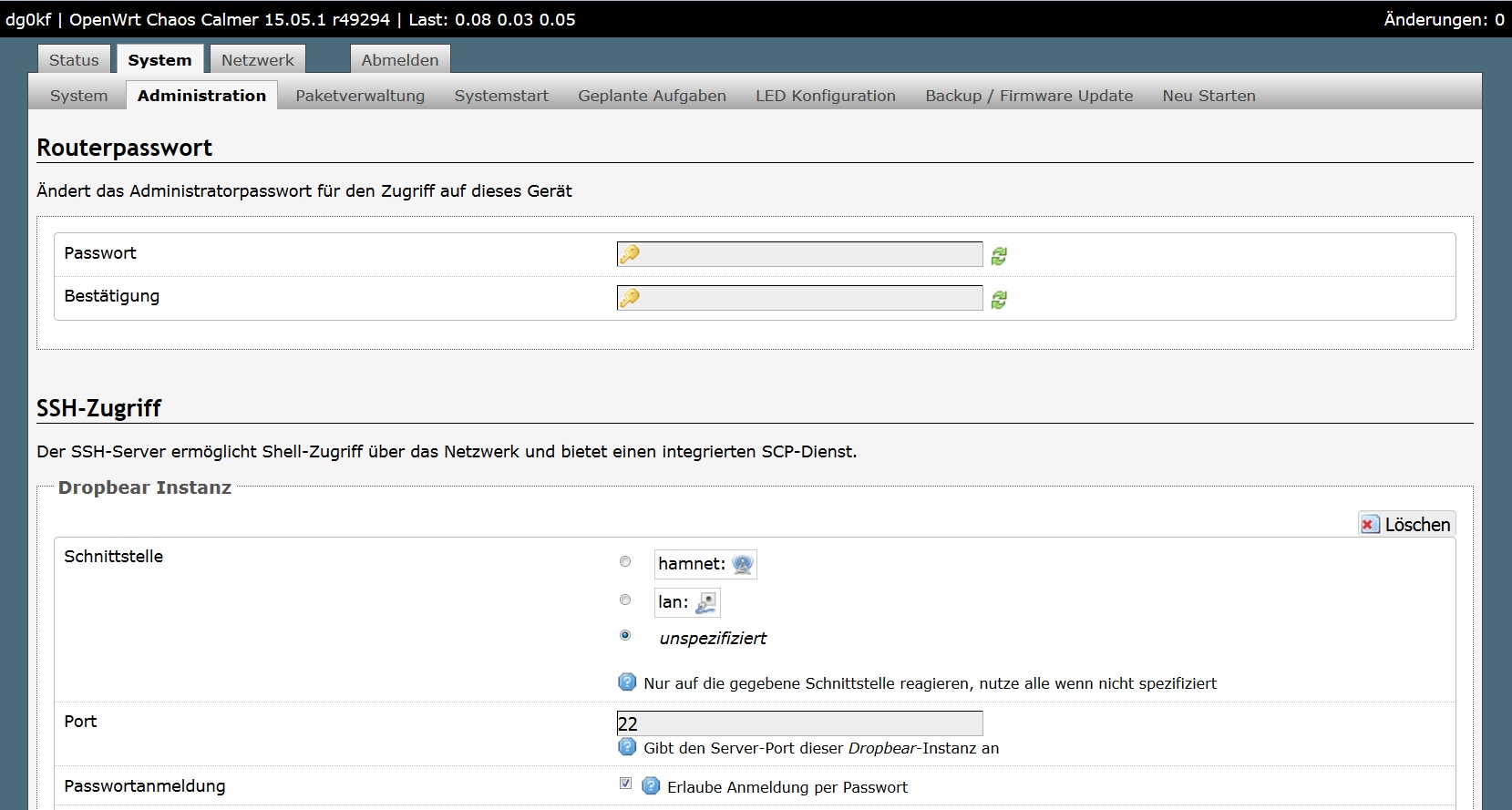Click the reveal icon beside Bestätigung field
Screen dimensions: 1512x810
tap(999, 300)
